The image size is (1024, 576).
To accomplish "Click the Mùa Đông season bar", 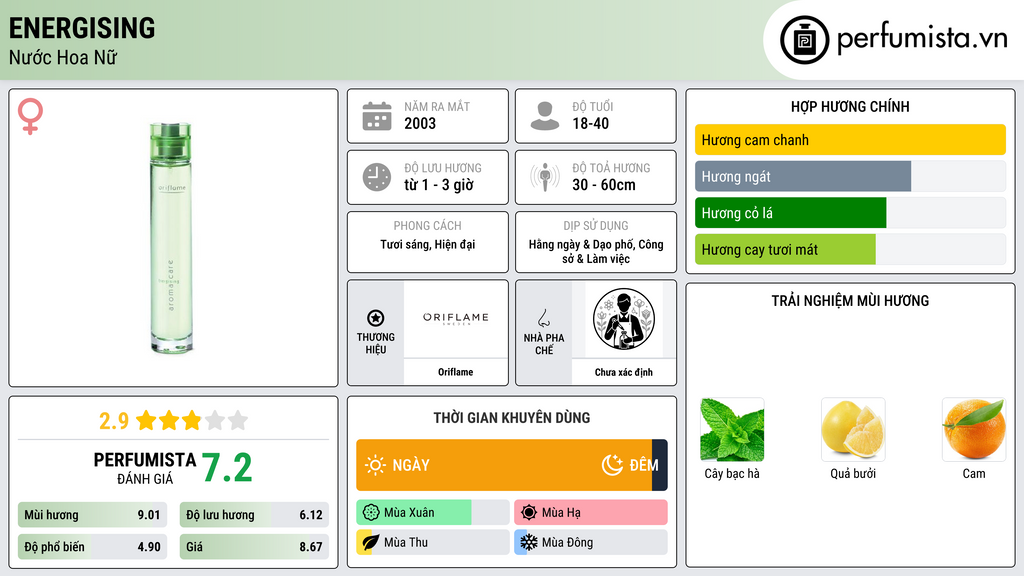I will coord(590,542).
